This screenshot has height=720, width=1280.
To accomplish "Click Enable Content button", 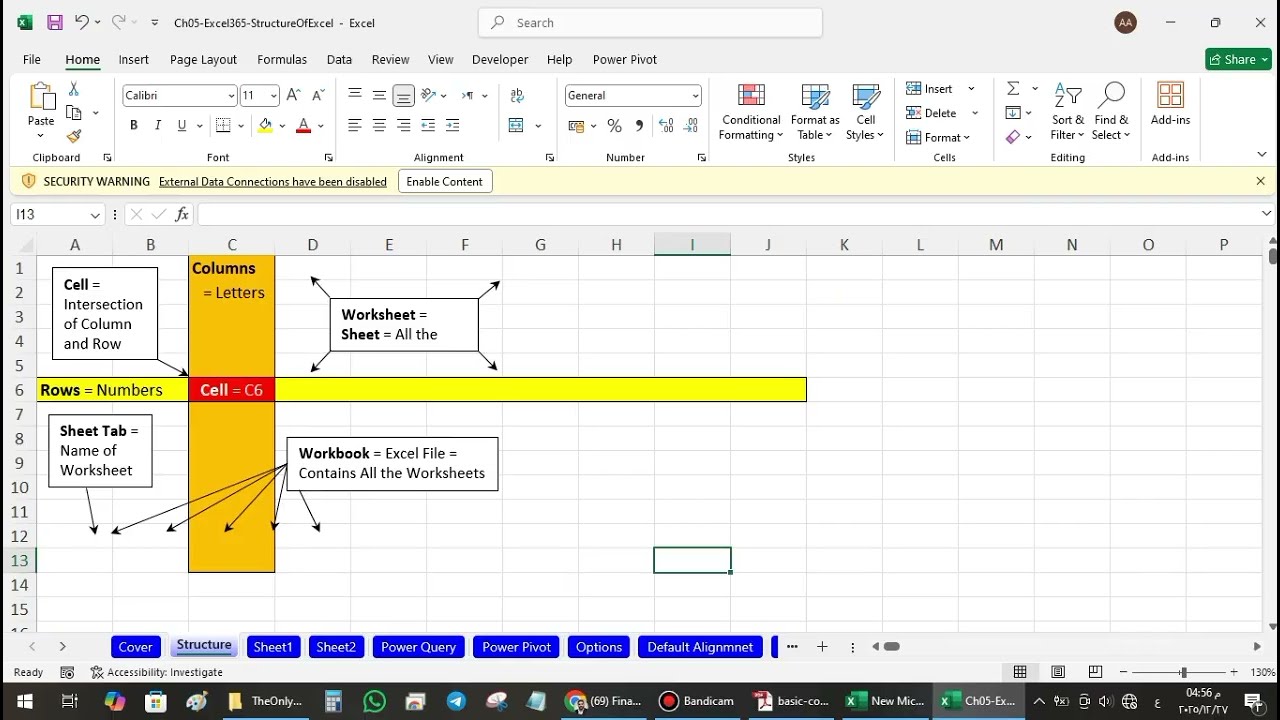I will [x=444, y=181].
